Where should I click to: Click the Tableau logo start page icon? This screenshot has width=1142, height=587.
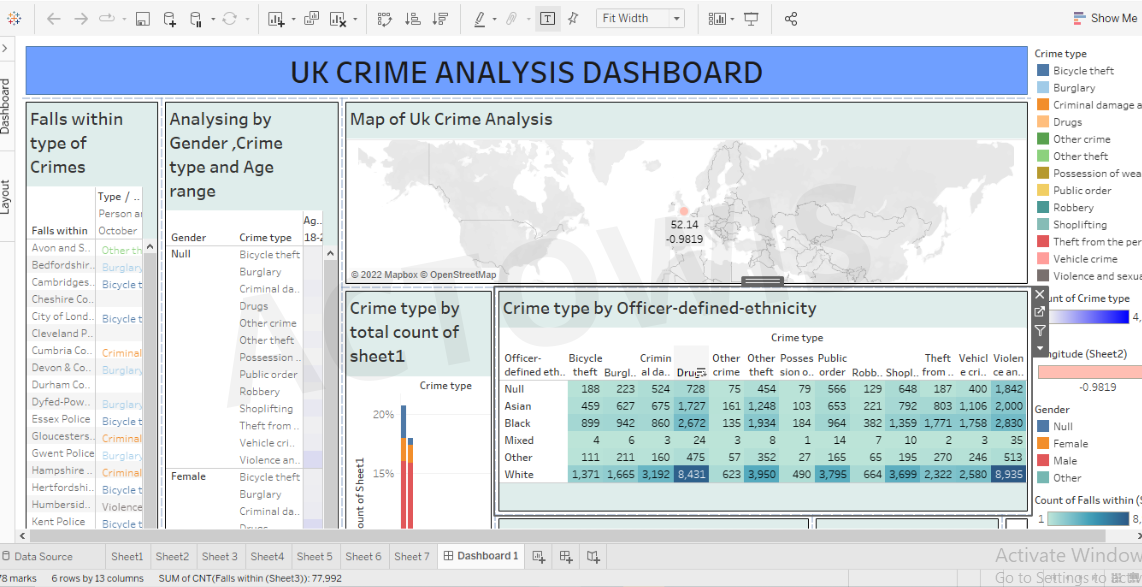14,19
